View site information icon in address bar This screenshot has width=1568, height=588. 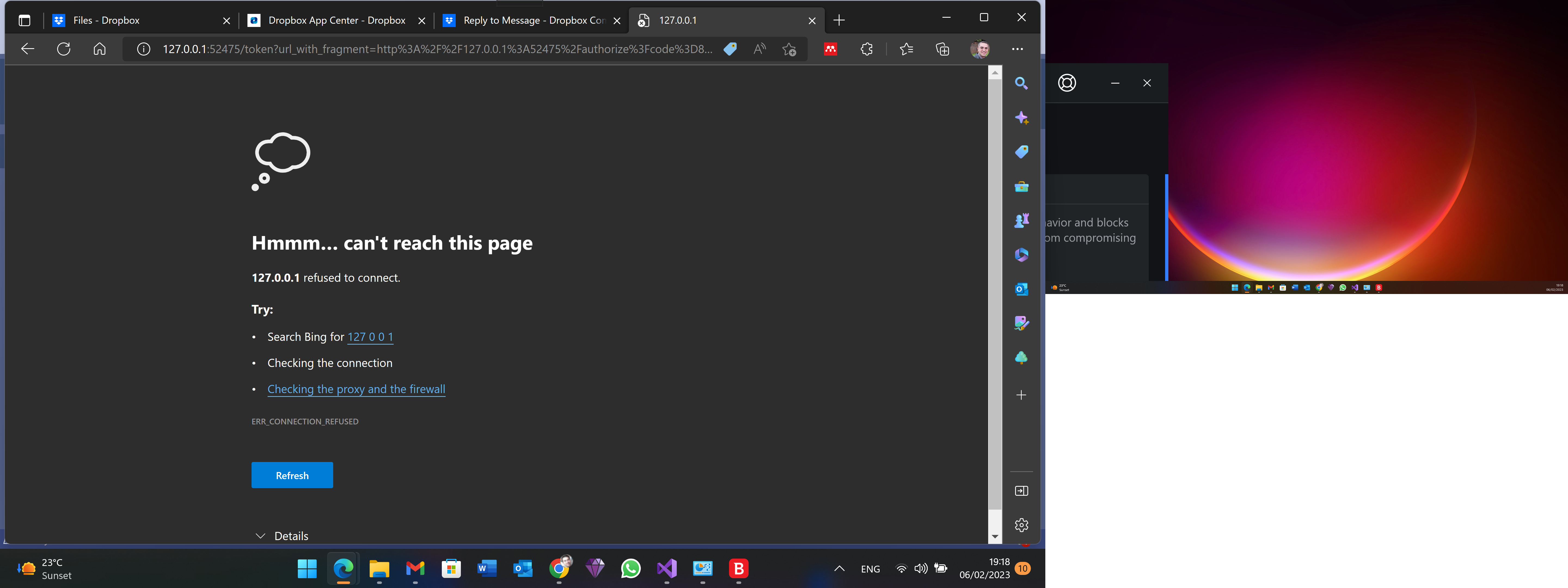[144, 49]
